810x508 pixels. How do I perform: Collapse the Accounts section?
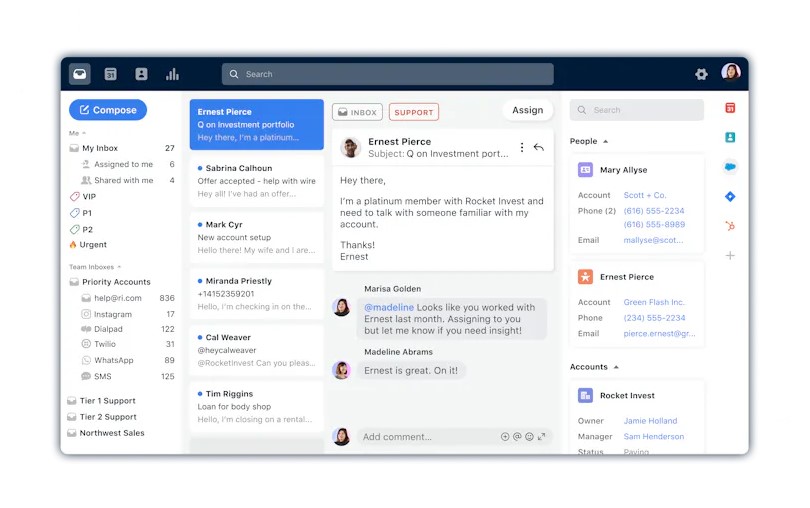[x=616, y=367]
